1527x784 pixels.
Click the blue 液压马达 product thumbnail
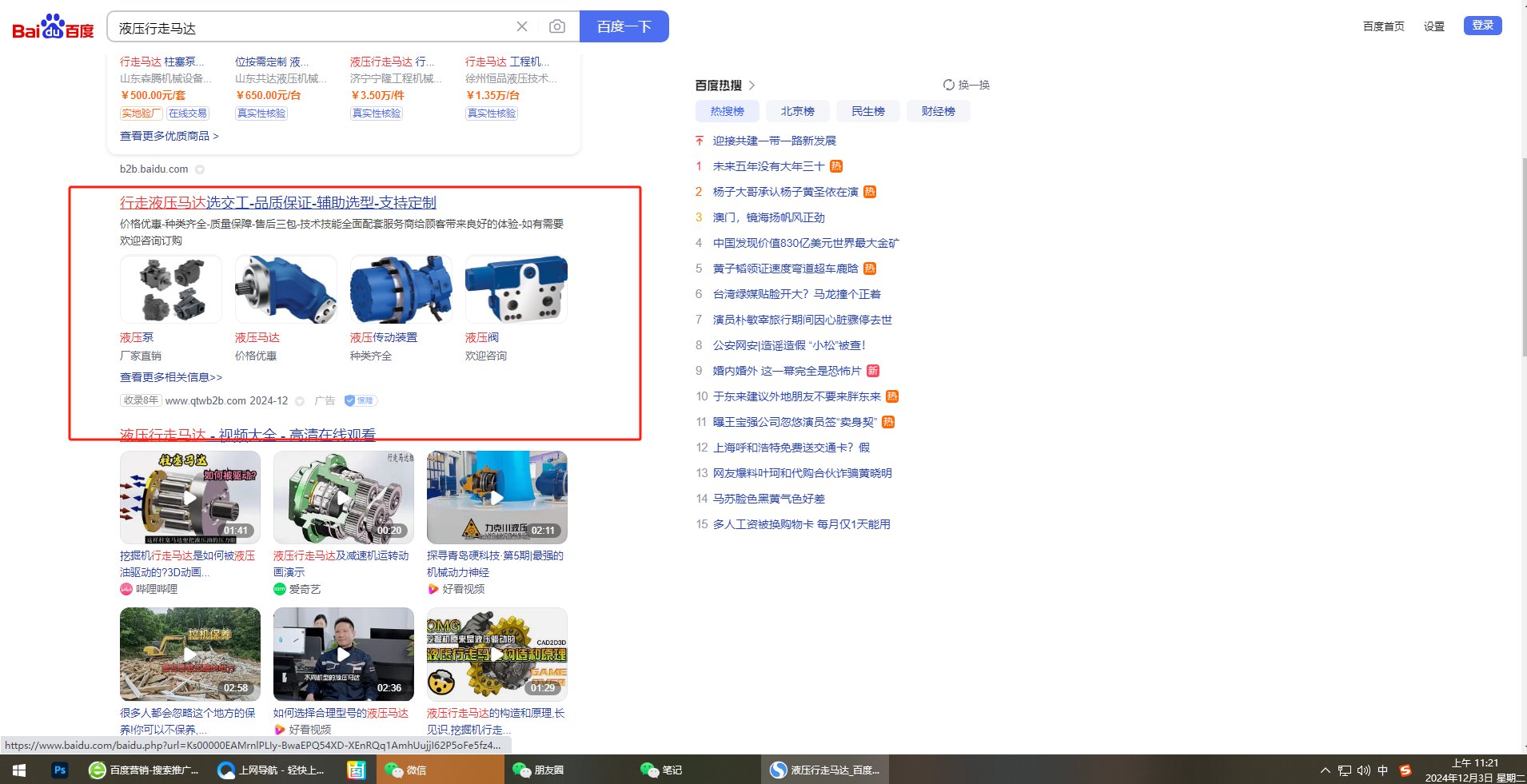[x=286, y=289]
